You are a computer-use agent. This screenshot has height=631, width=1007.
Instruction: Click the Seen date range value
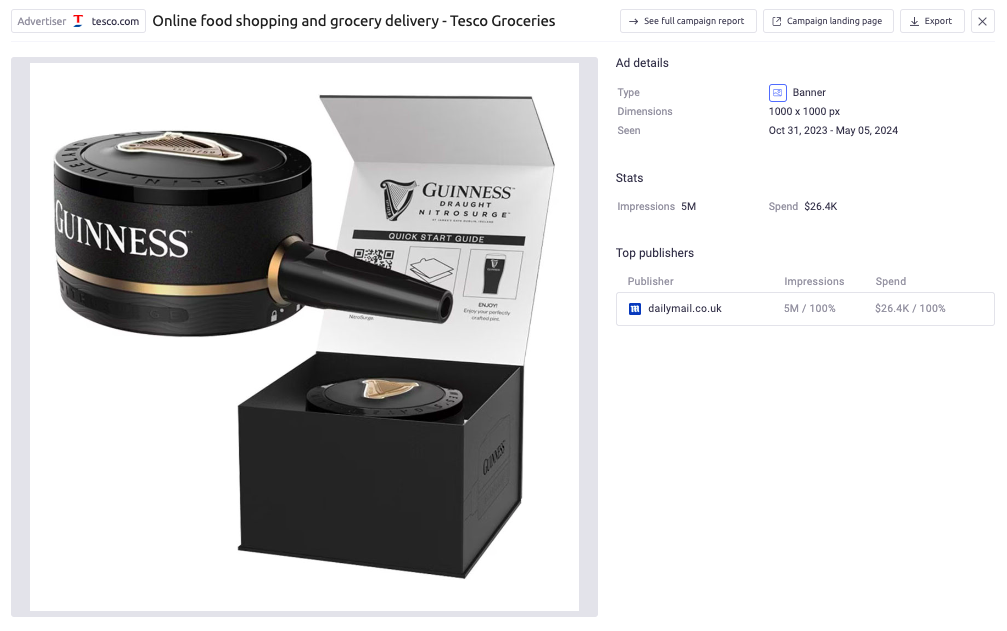(833, 131)
